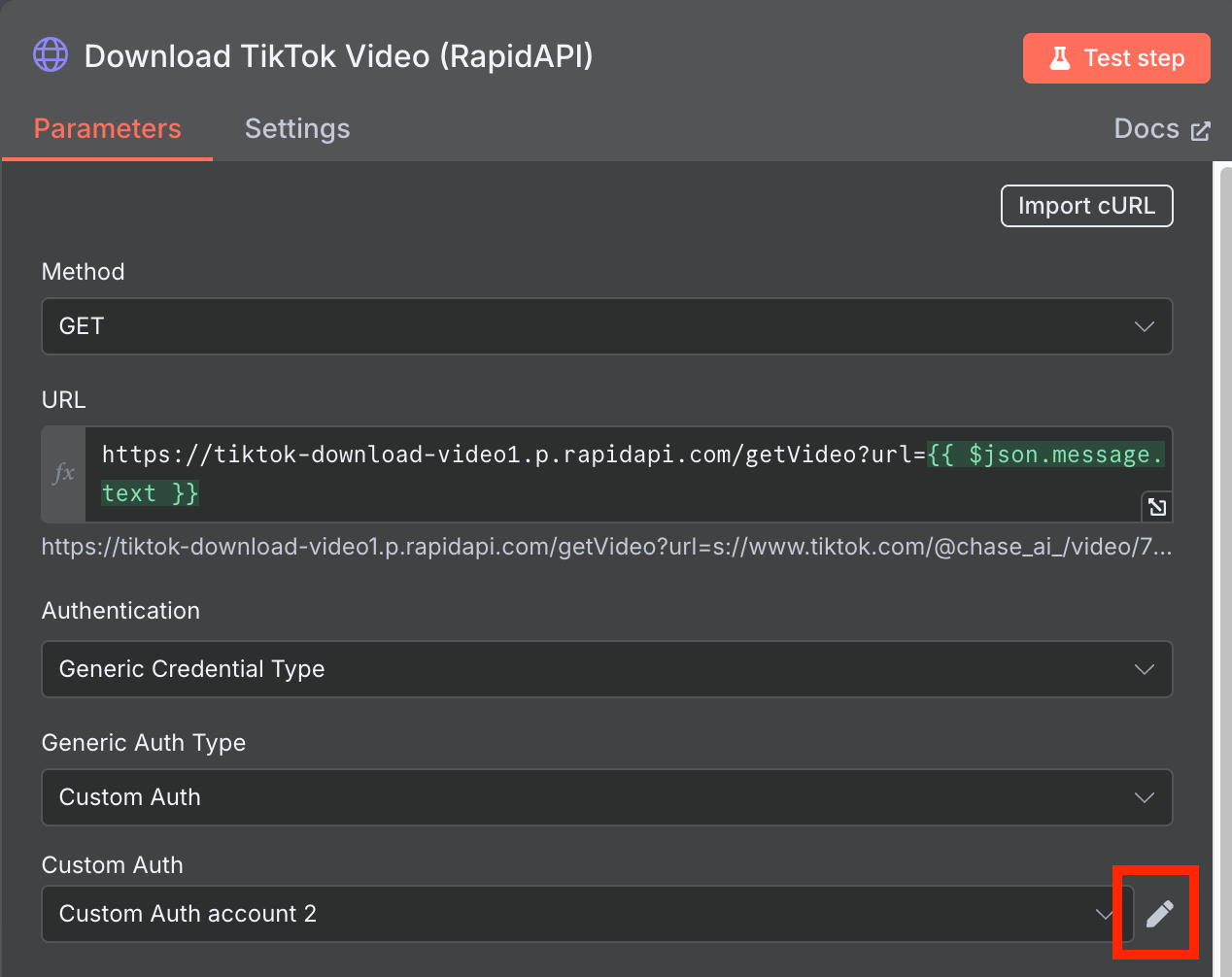Screen dimensions: 1232x977
Task: Select the Parameters tab
Action: click(108, 129)
